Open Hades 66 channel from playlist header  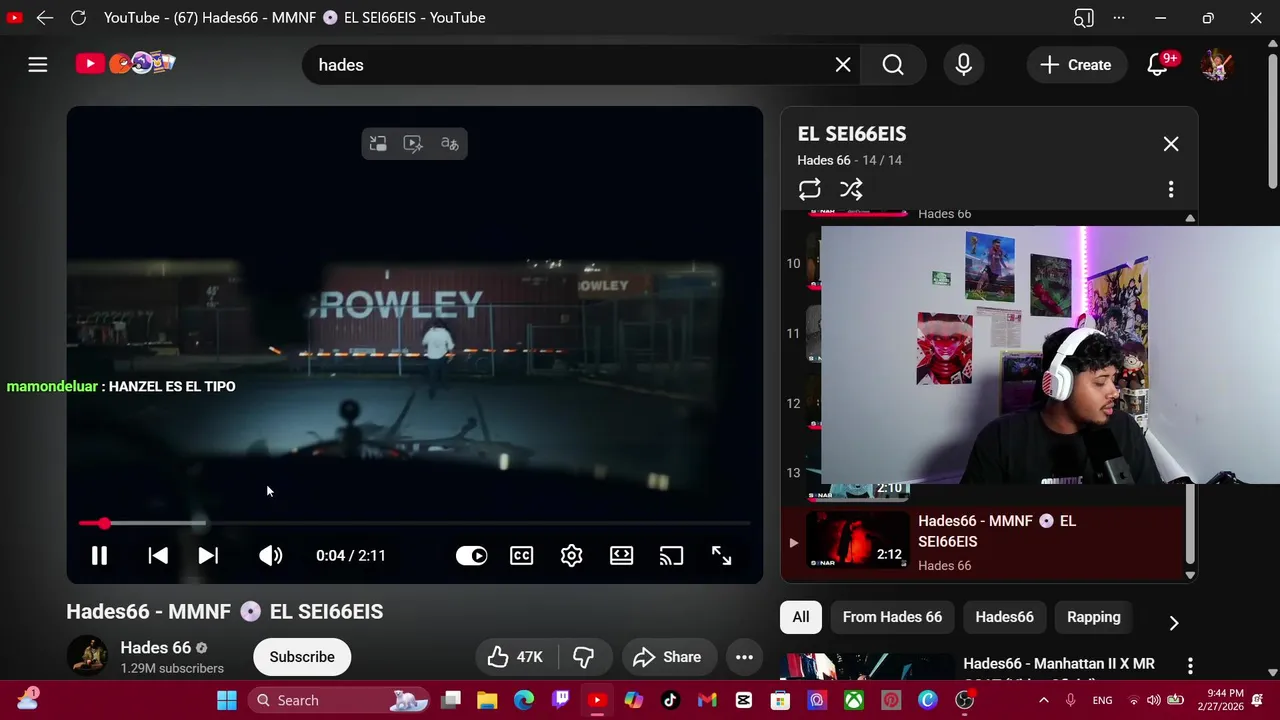(x=824, y=160)
